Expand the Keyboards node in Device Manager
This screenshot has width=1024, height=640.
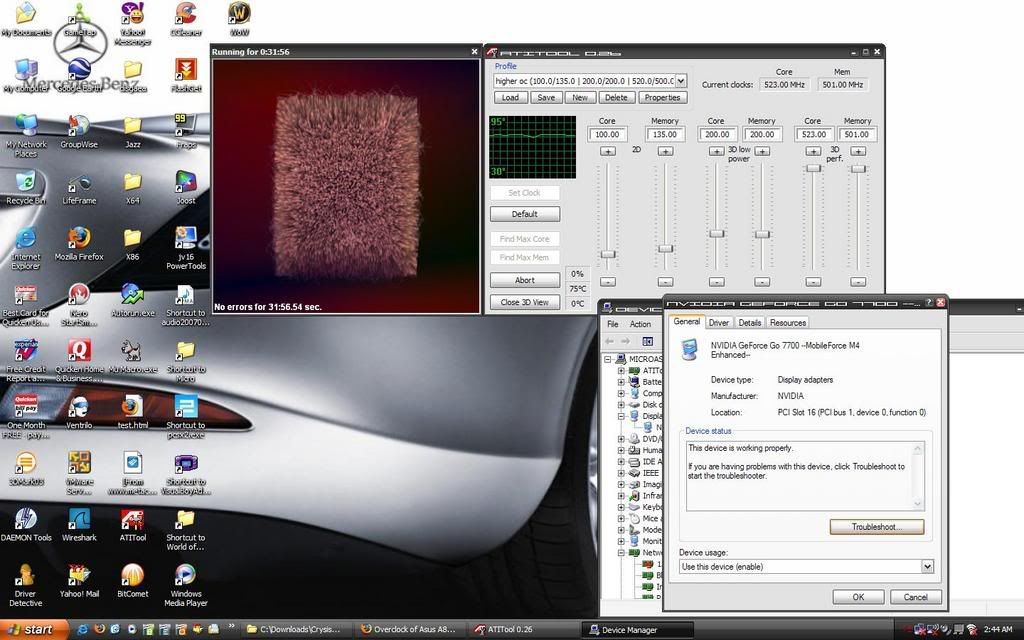(x=621, y=506)
